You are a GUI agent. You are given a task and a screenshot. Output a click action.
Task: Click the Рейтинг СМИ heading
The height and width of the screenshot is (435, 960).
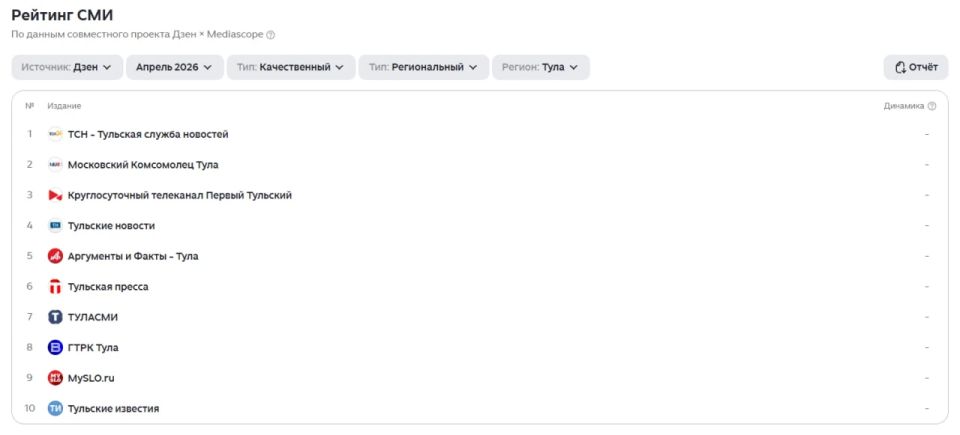click(62, 15)
